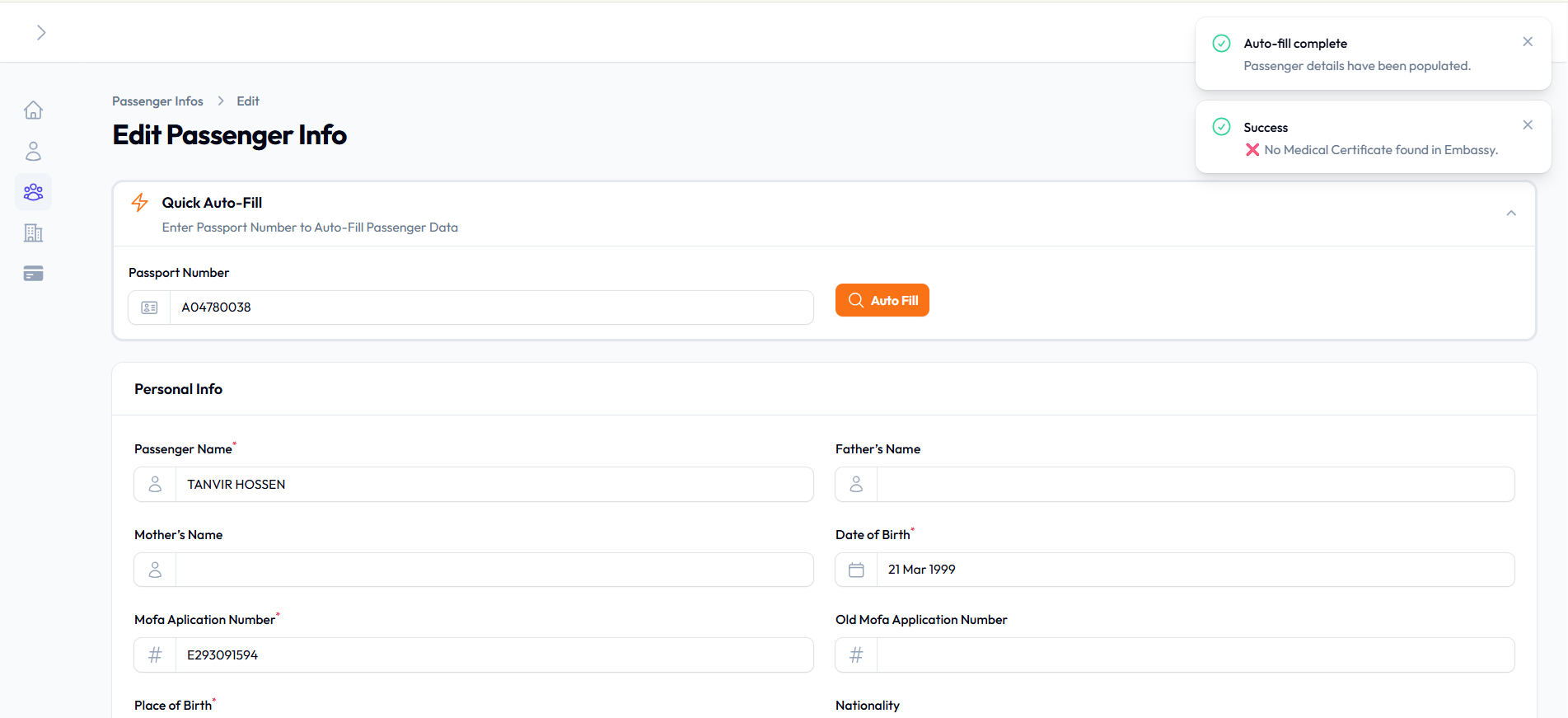Go to the Passenger Infos breadcrumb

(157, 101)
